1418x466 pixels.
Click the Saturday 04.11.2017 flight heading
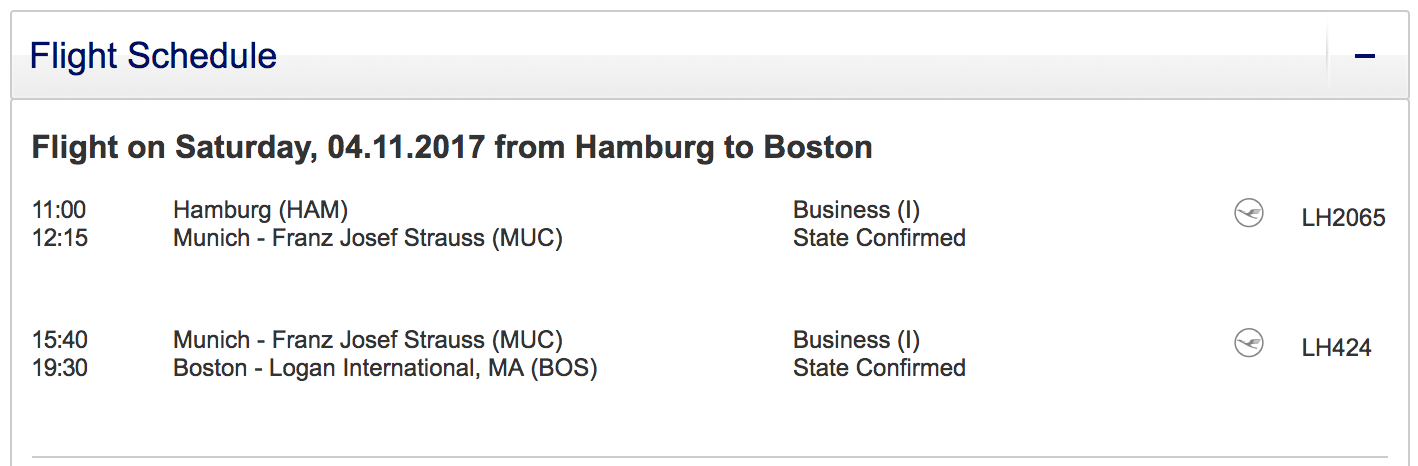[x=452, y=148]
